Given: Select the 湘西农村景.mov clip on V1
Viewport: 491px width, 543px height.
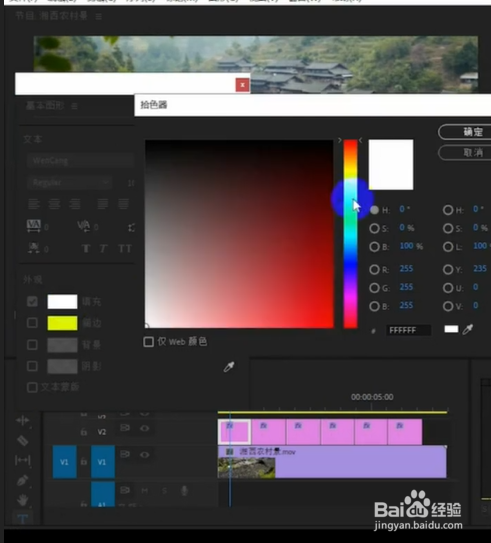Looking at the screenshot, I should [x=332, y=462].
